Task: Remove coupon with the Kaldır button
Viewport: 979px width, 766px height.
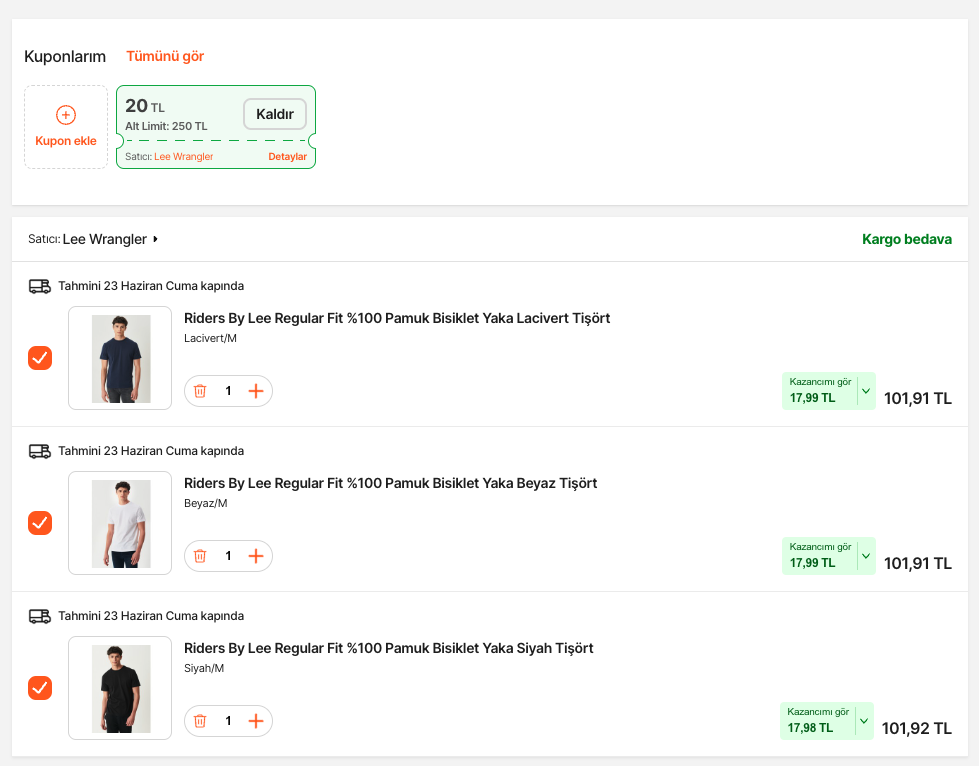Action: [x=275, y=114]
